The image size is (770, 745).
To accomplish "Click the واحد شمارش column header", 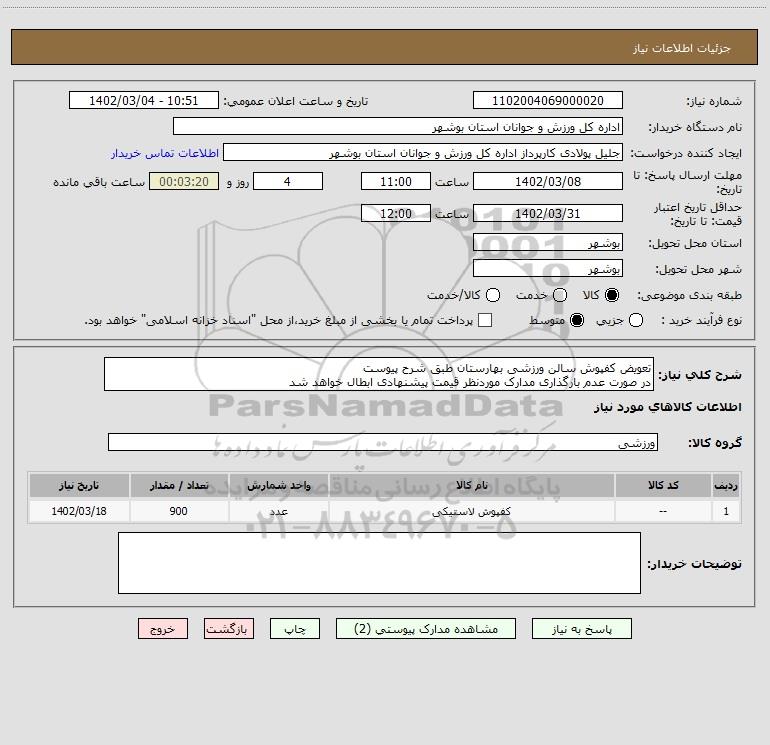I will pyautogui.click(x=278, y=485).
